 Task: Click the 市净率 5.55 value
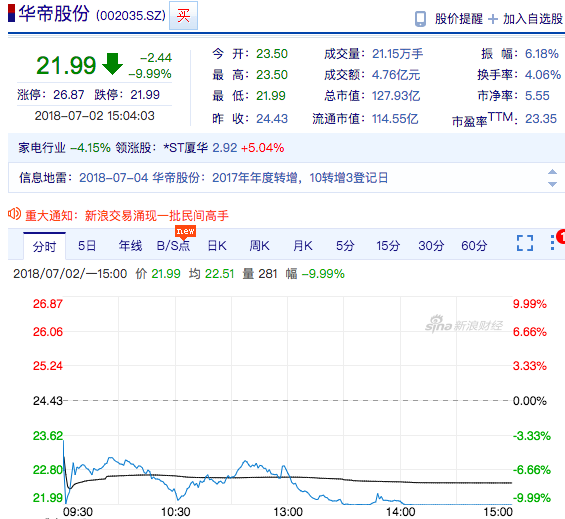pyautogui.click(x=537, y=96)
